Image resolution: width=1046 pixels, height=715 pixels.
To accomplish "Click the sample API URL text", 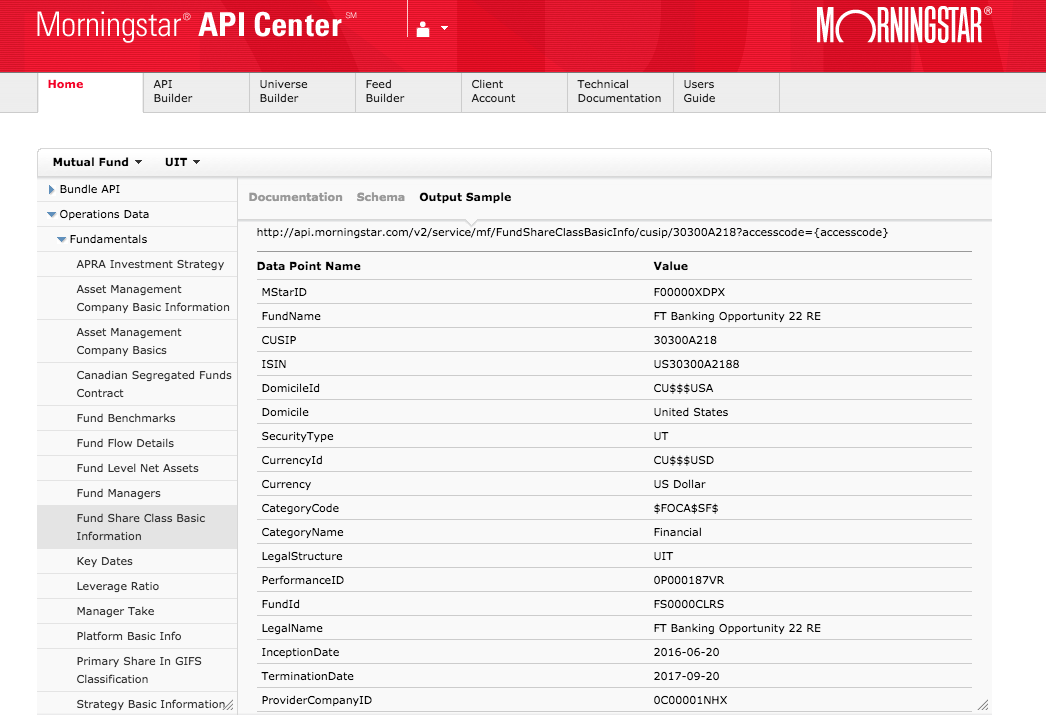I will click(x=572, y=232).
